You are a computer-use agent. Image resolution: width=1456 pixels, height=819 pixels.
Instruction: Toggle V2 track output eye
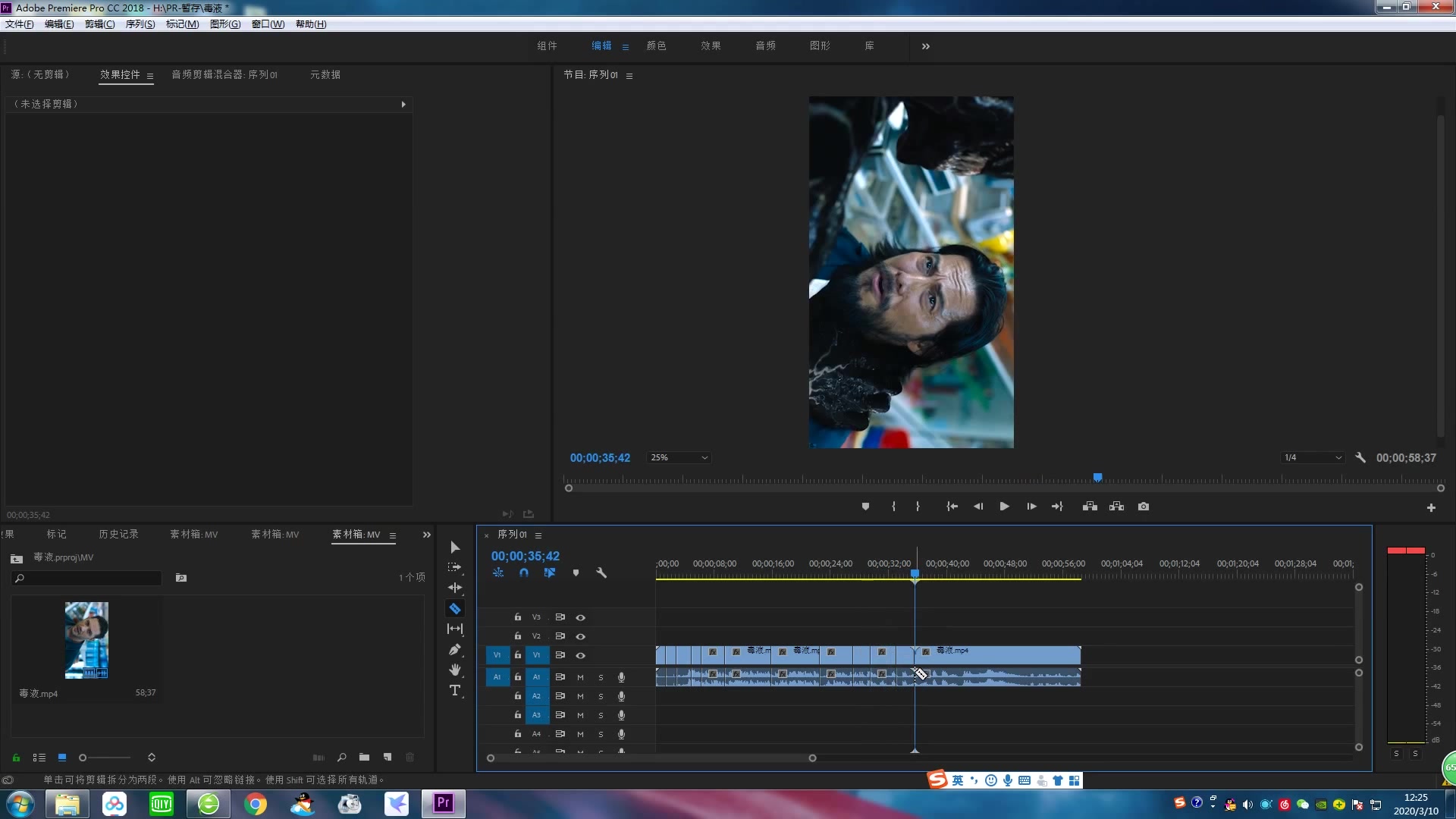580,636
